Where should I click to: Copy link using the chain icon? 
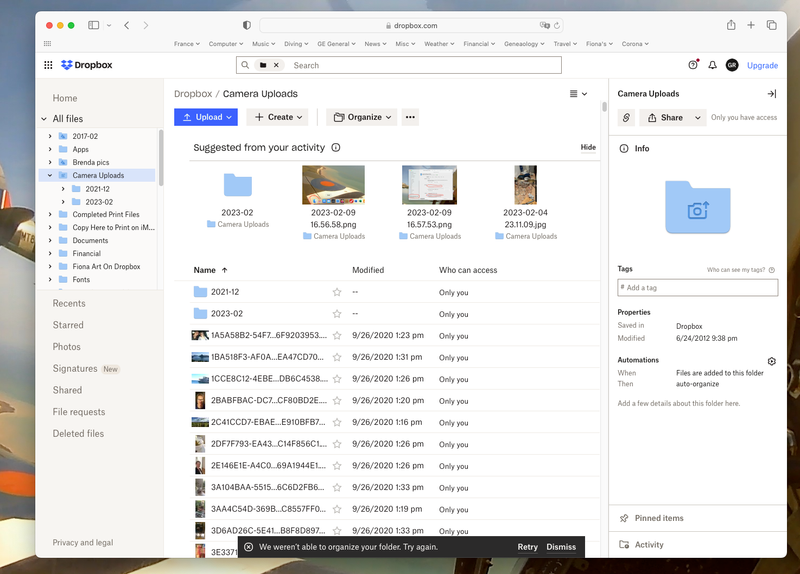[x=627, y=117]
